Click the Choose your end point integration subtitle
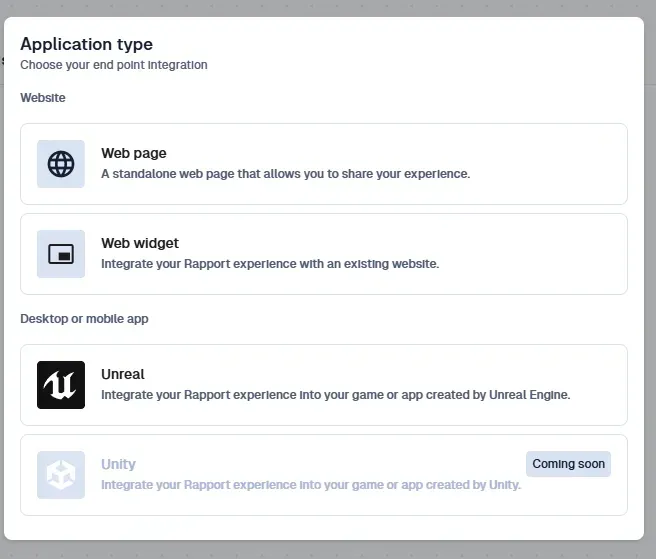This screenshot has height=559, width=656. click(x=114, y=65)
